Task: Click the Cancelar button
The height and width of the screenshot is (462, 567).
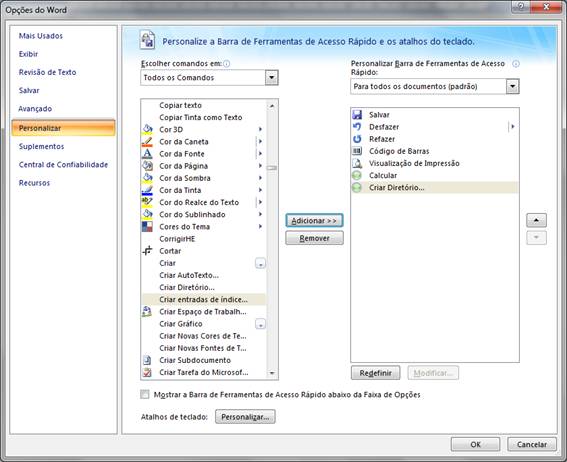Action: click(x=532, y=444)
